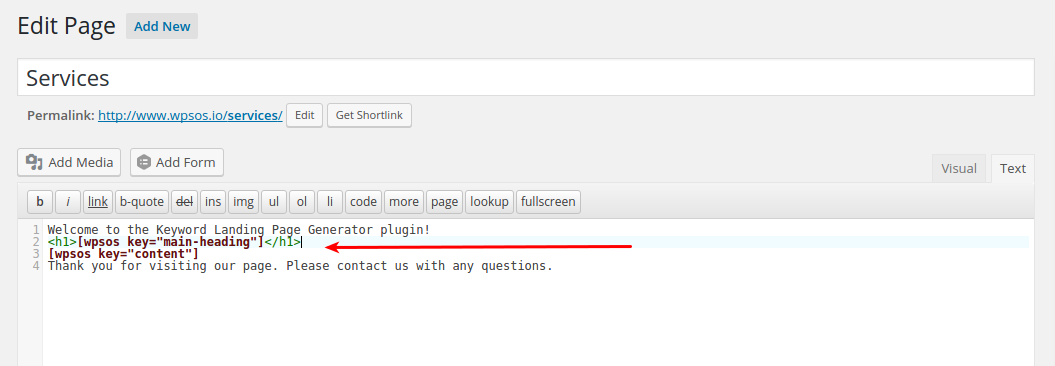Switch to the Visual editor tab
The width and height of the screenshot is (1055, 366).
(959, 168)
